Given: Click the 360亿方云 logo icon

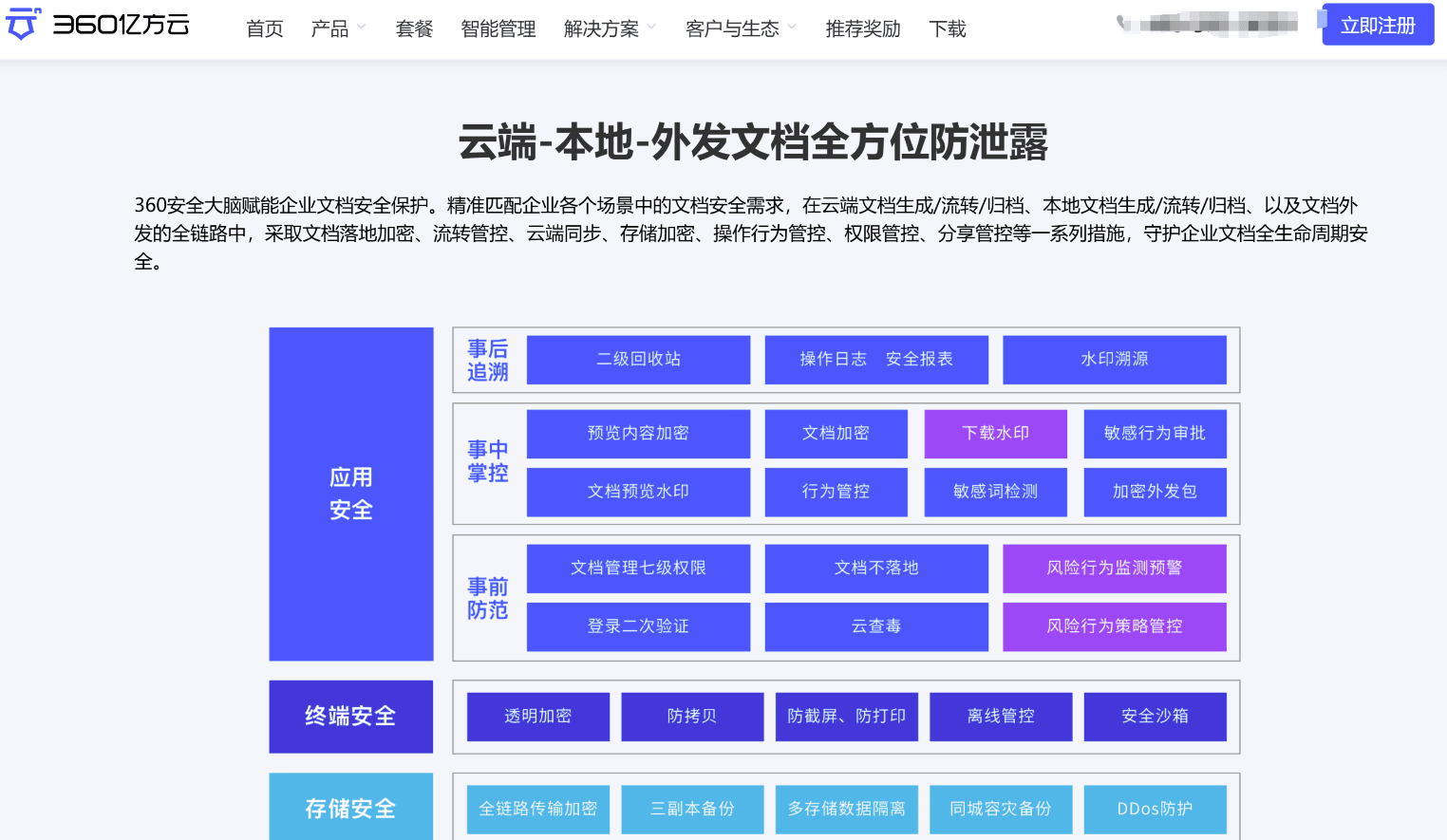Looking at the screenshot, I should (23, 24).
